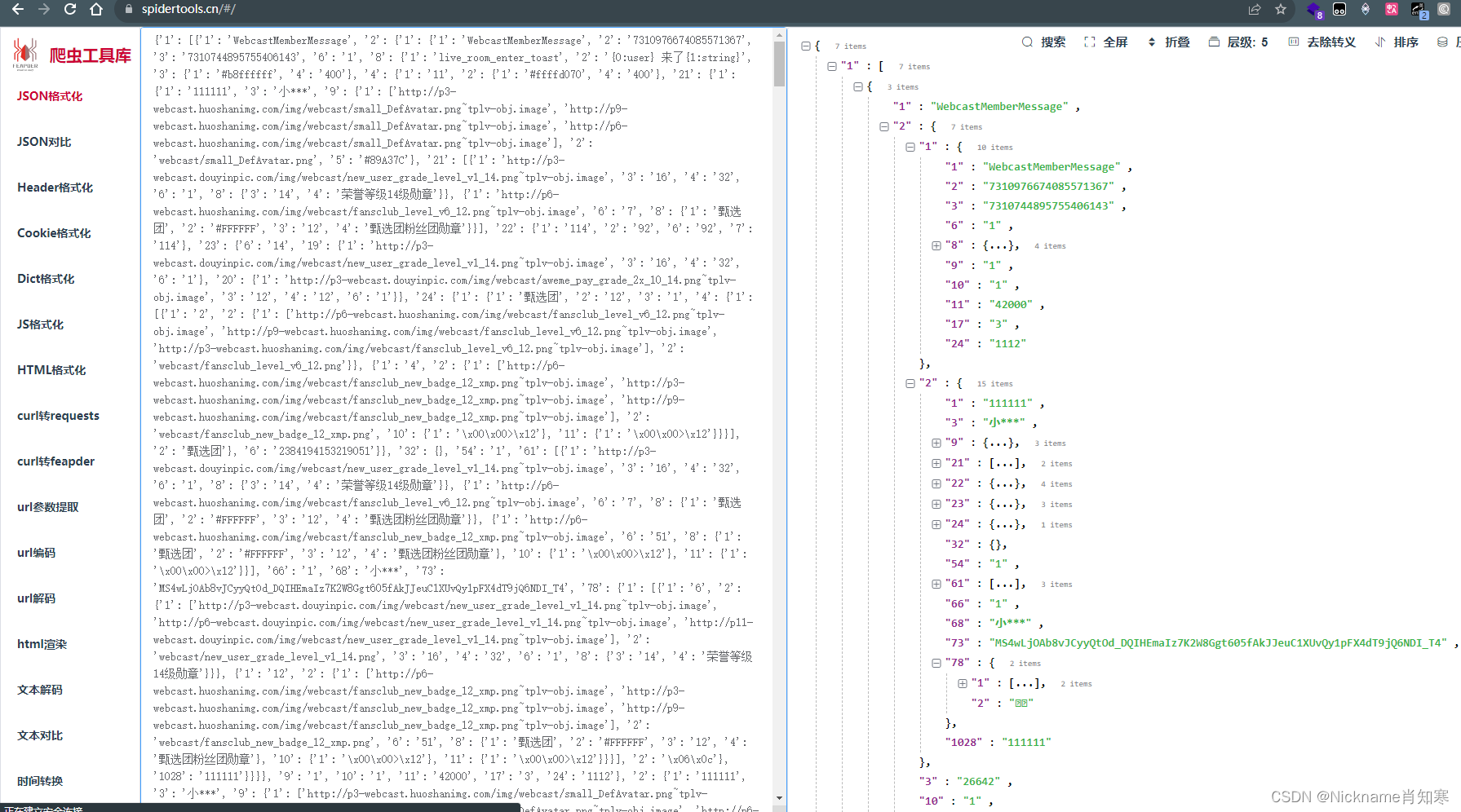Collapse the "1" node with 10 items
The height and width of the screenshot is (812, 1461).
(x=910, y=147)
